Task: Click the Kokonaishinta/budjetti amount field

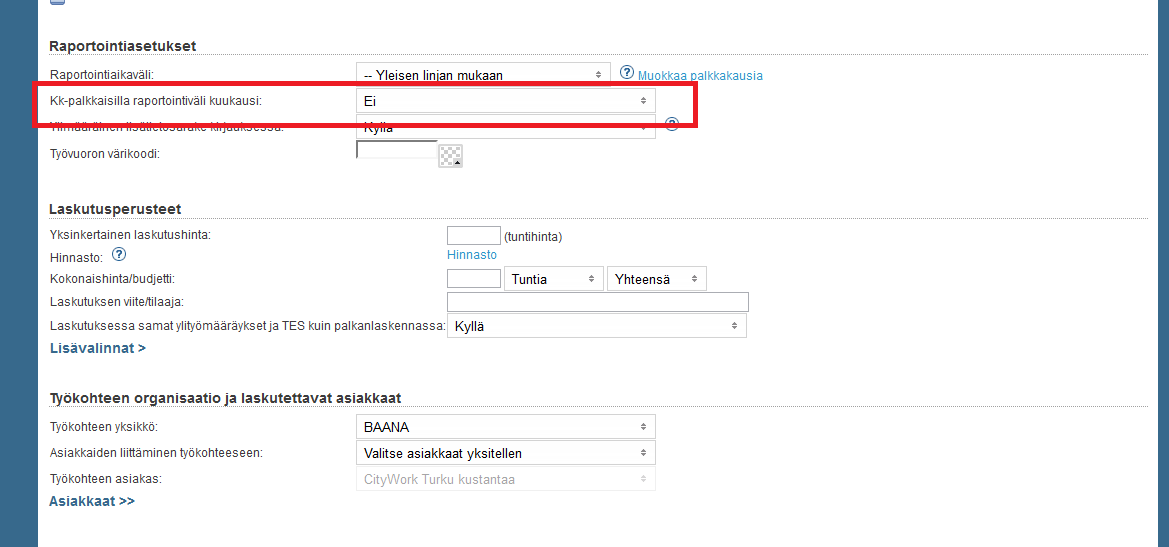Action: (x=474, y=279)
